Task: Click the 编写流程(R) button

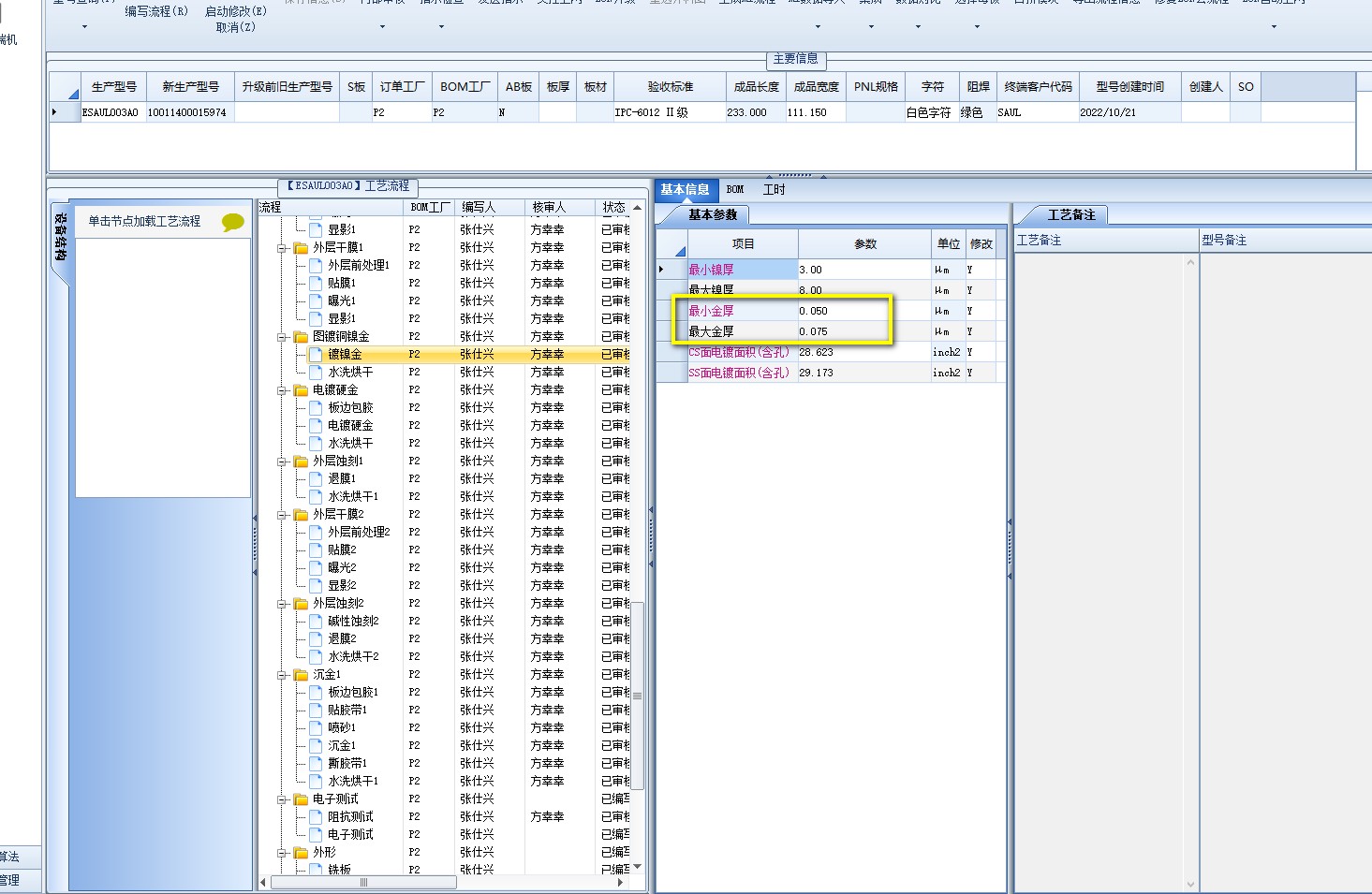Action: (x=156, y=12)
